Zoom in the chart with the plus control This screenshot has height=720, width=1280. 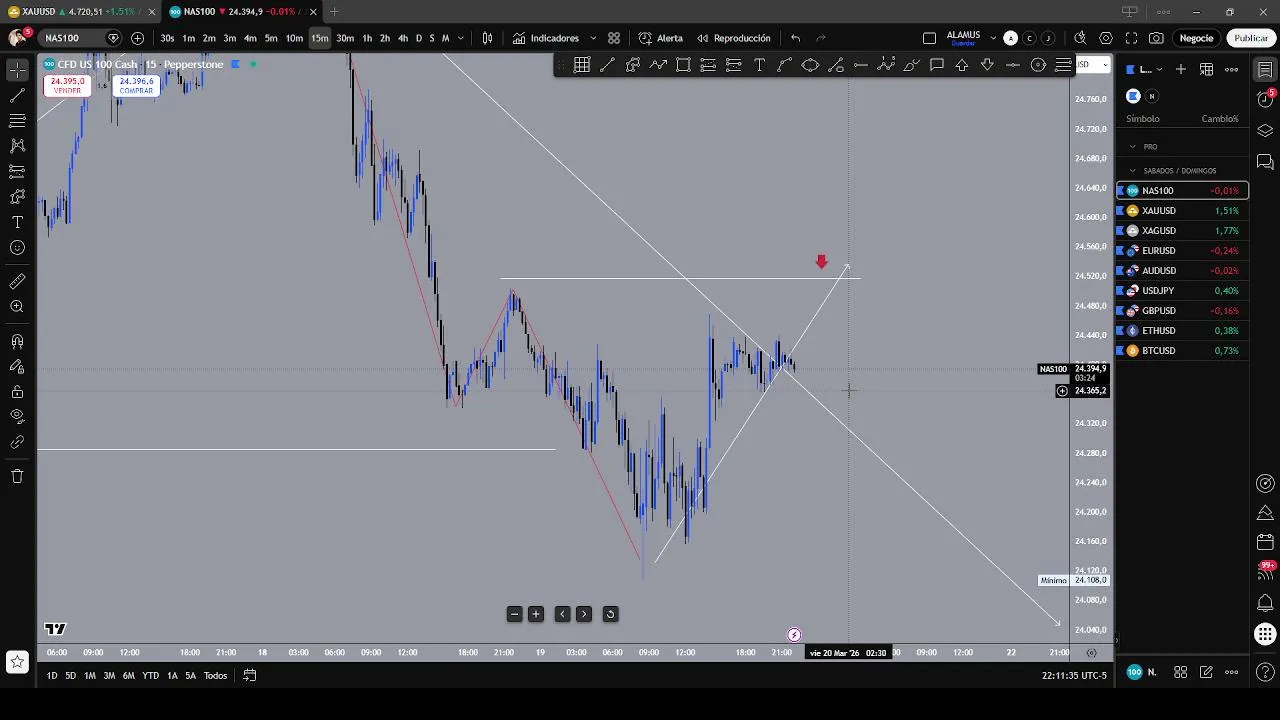click(x=536, y=614)
